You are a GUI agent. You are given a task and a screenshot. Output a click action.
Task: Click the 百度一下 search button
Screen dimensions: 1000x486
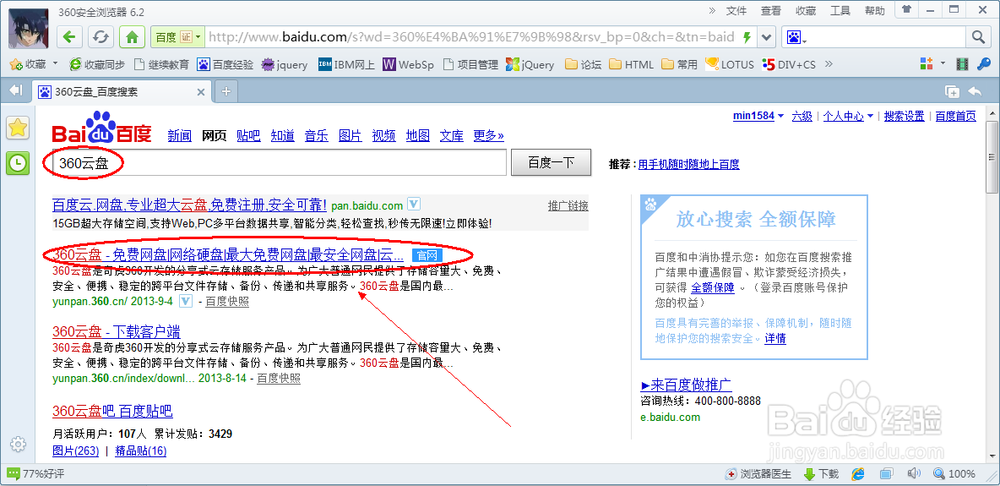pyautogui.click(x=551, y=163)
